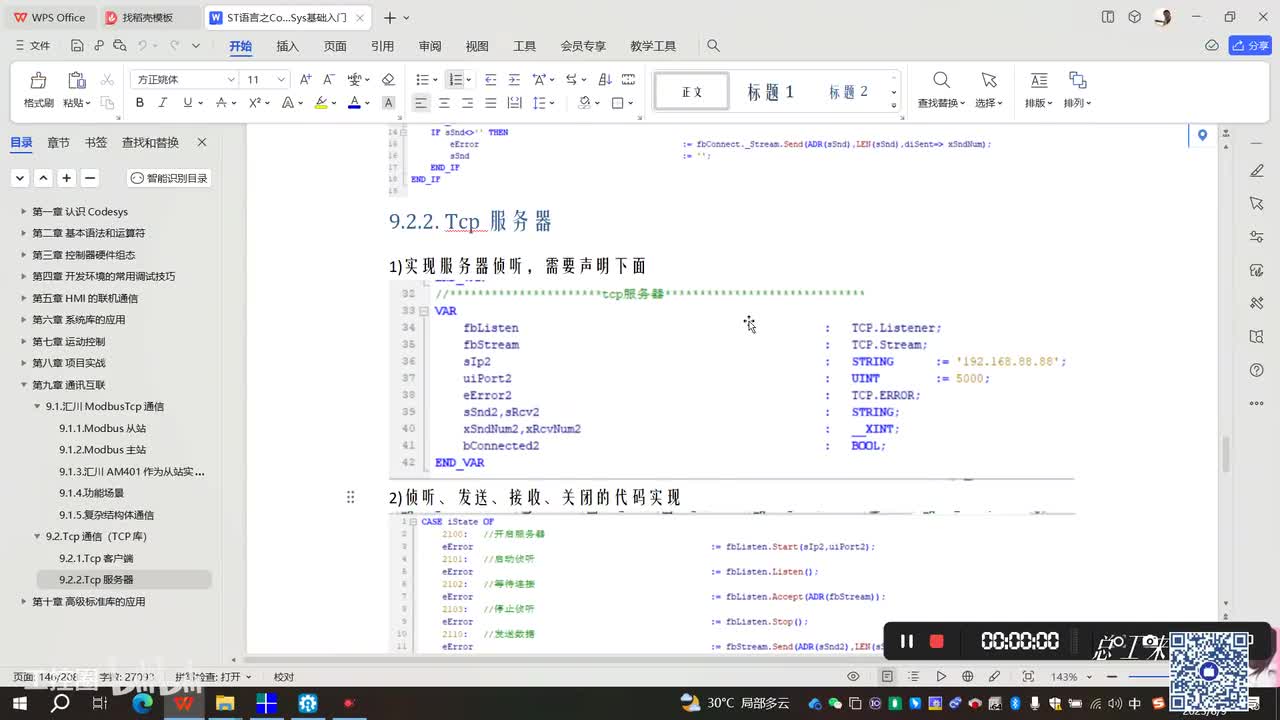The image size is (1280, 720).
Task: Click the Arrange (排列) icon
Action: pyautogui.click(x=1077, y=80)
